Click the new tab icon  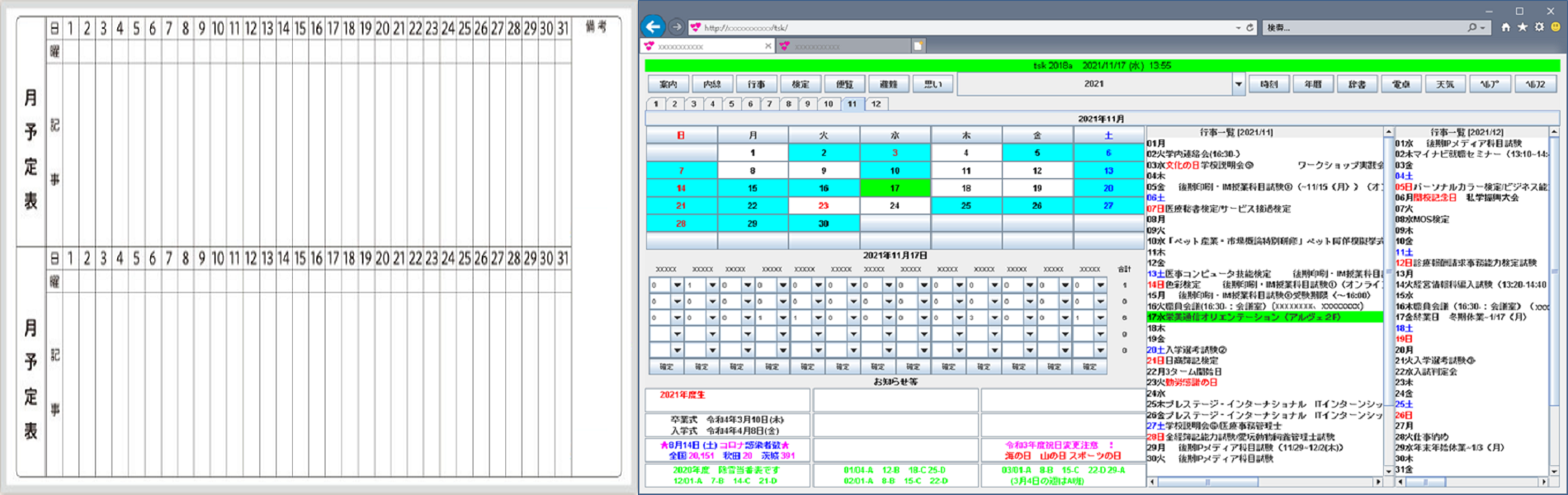(x=918, y=46)
